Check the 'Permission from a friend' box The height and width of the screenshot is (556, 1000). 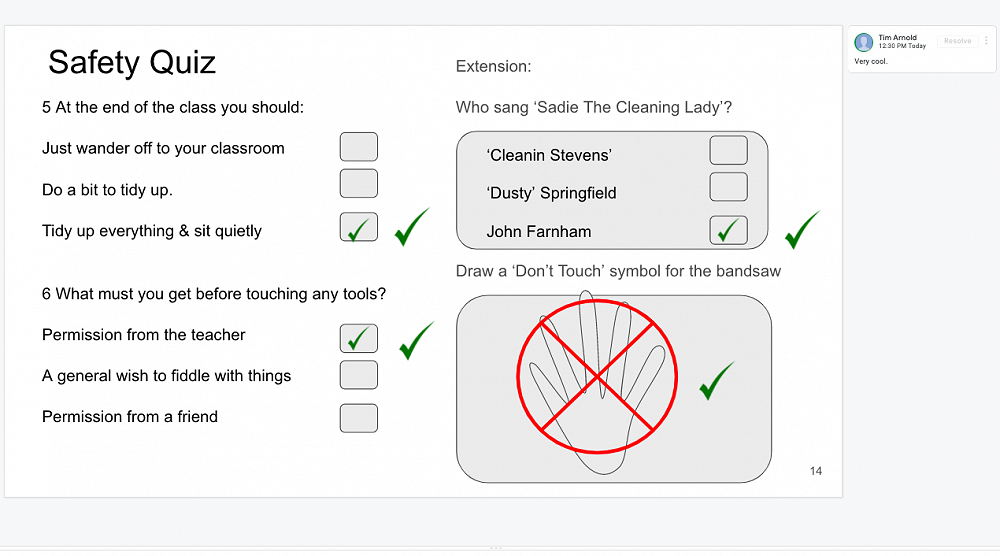[358, 418]
